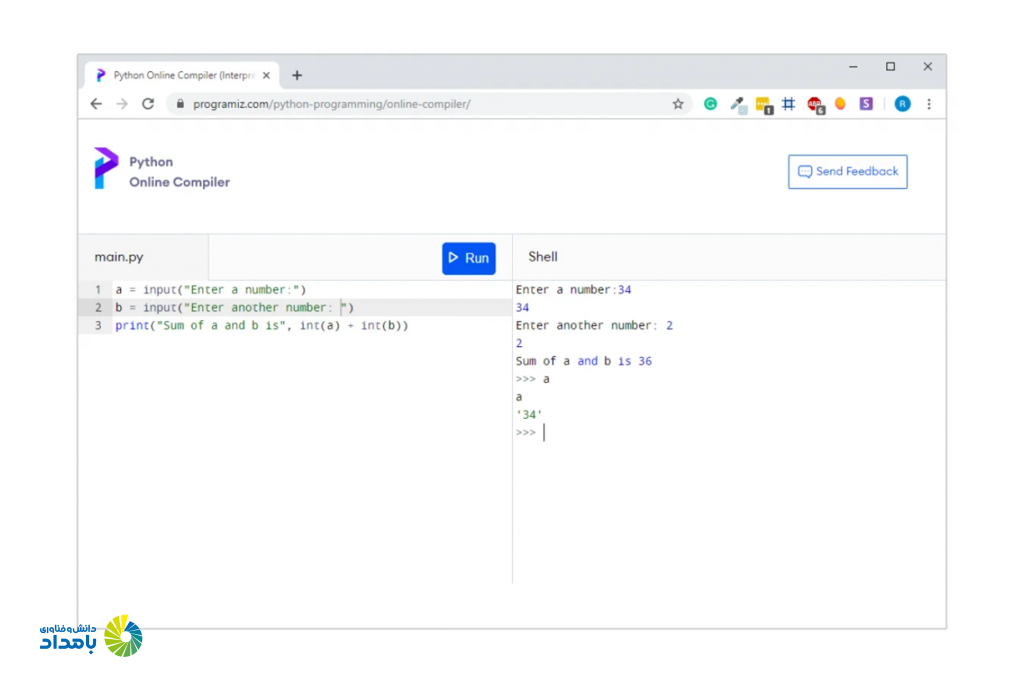Open the Chrome three-dot menu

pos(929,104)
